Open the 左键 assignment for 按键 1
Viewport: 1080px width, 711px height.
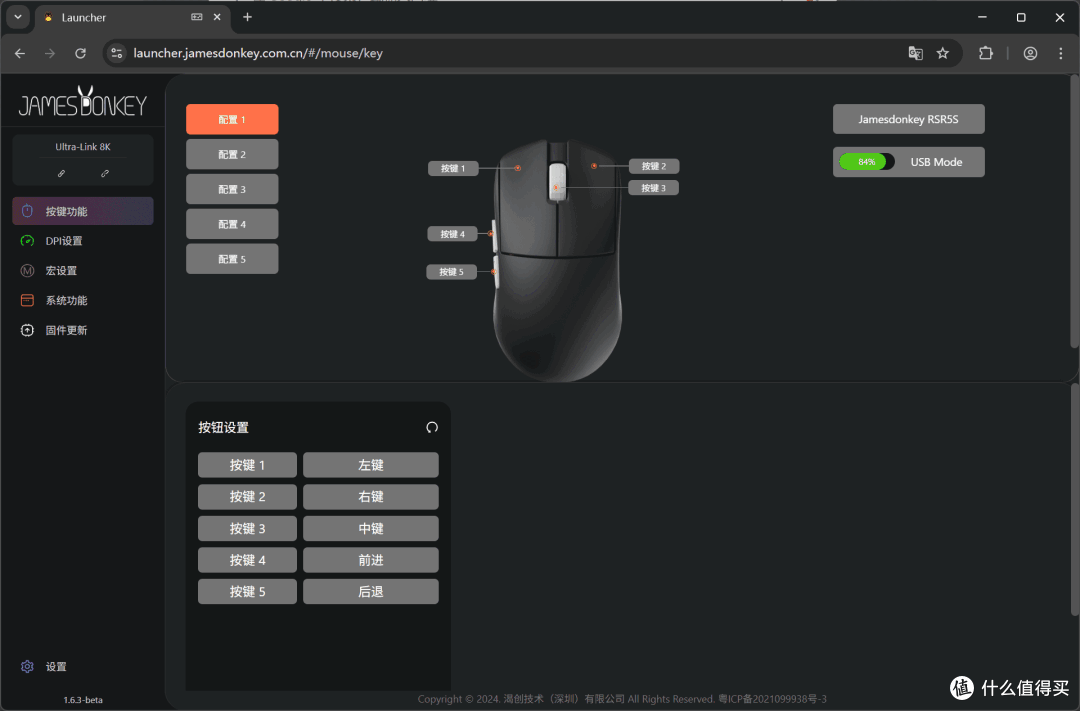tap(371, 465)
